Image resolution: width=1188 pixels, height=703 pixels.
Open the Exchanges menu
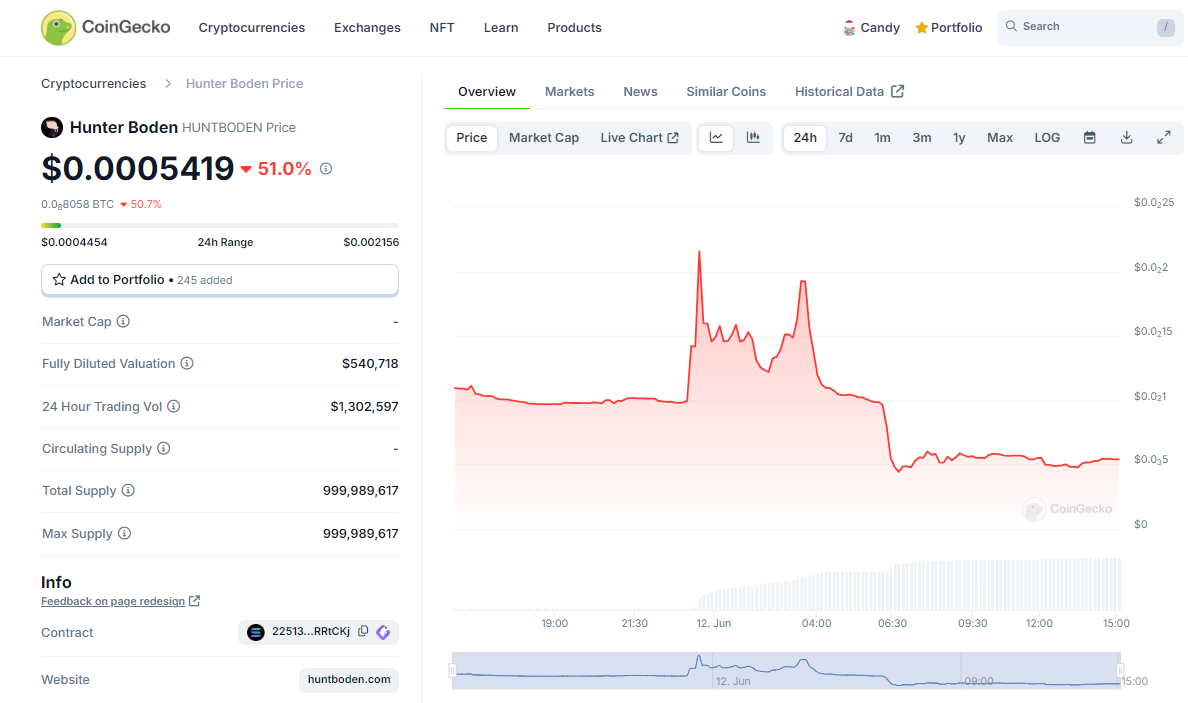(x=367, y=28)
